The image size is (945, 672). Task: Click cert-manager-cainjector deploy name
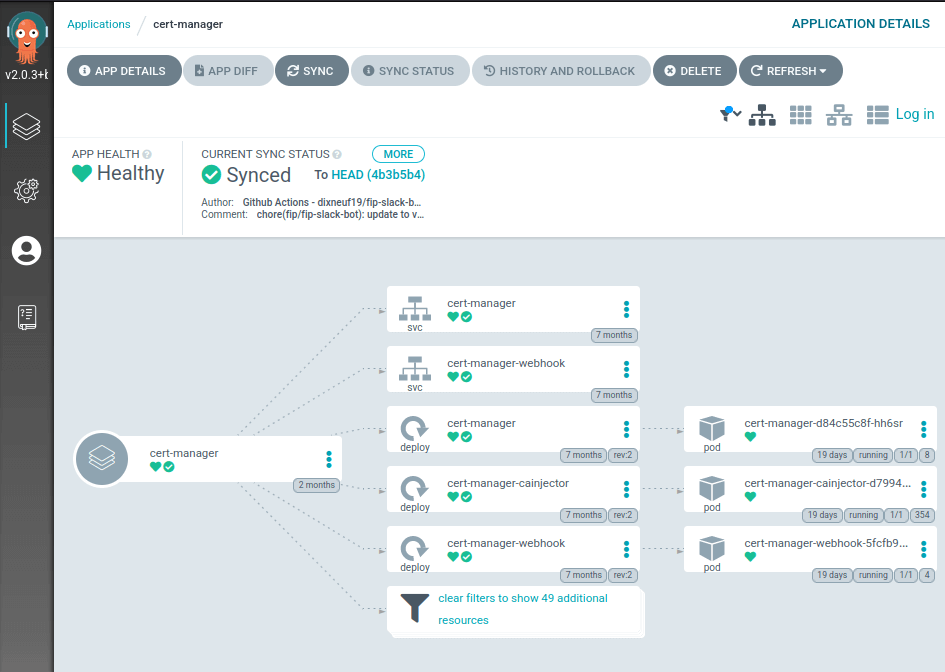coord(507,483)
